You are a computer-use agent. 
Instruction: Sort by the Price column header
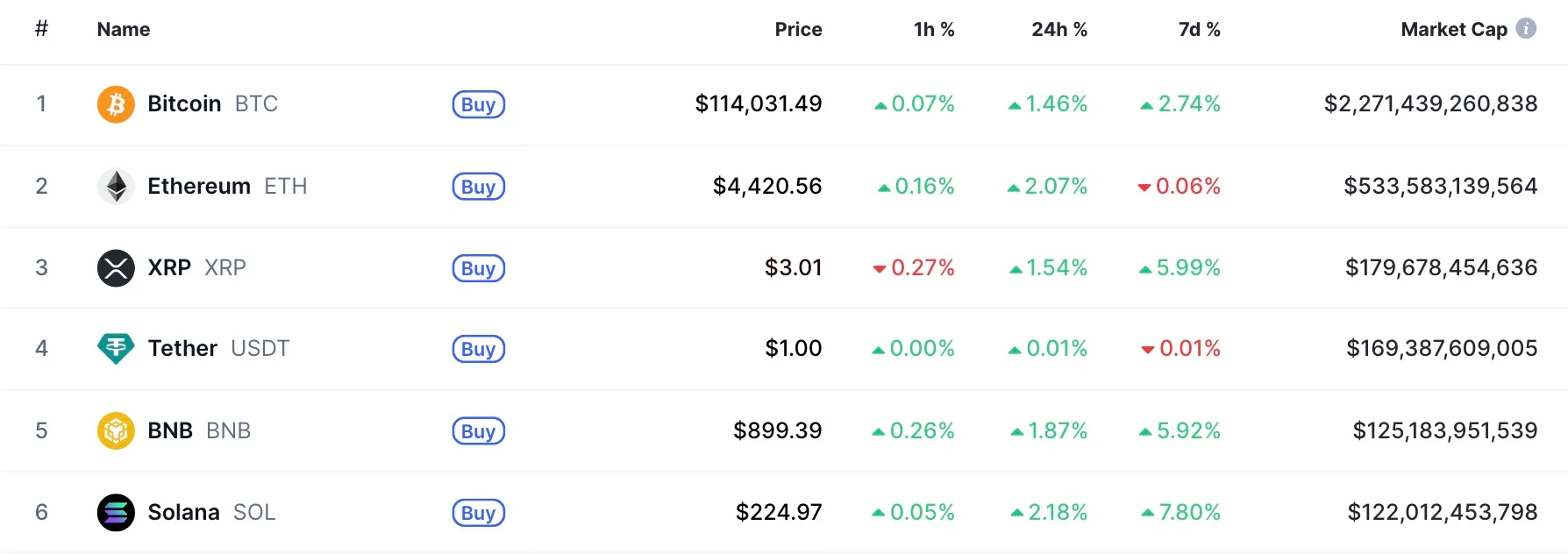(798, 30)
